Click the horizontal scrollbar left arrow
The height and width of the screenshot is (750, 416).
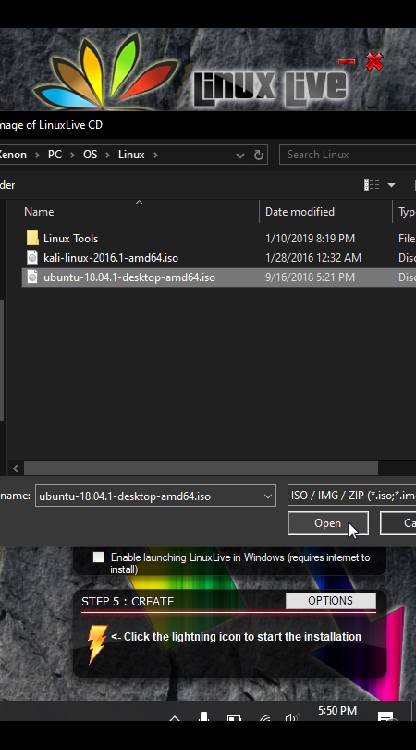[x=16, y=468]
